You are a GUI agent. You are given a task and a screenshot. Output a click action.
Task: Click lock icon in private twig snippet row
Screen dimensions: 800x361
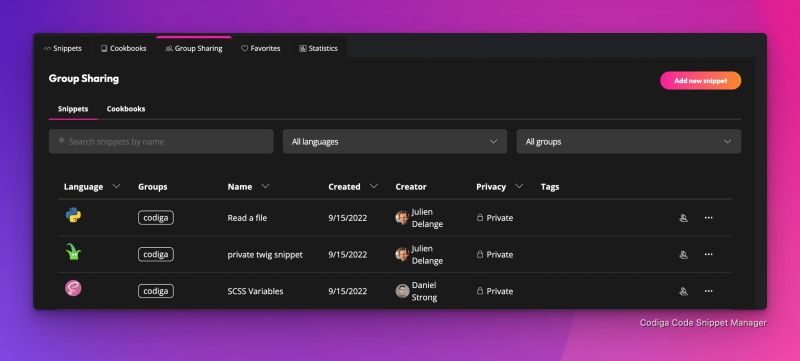coord(480,254)
